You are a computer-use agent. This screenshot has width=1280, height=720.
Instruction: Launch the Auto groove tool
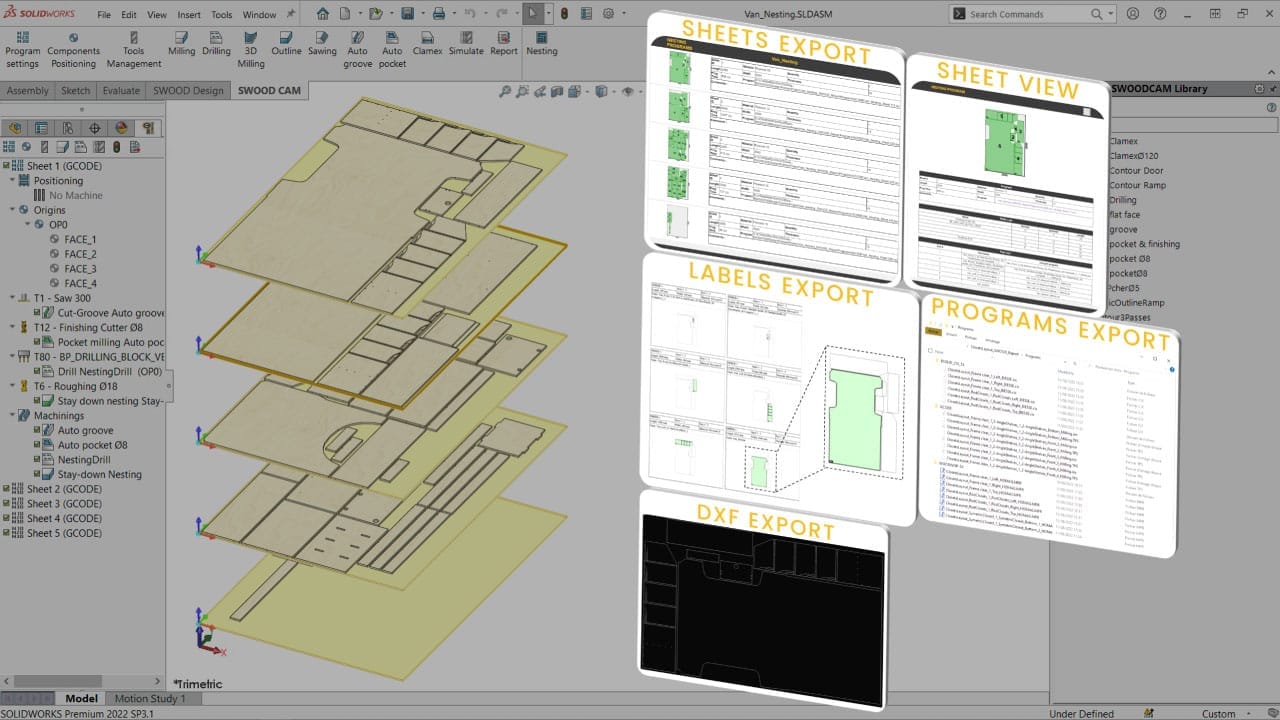[357, 50]
